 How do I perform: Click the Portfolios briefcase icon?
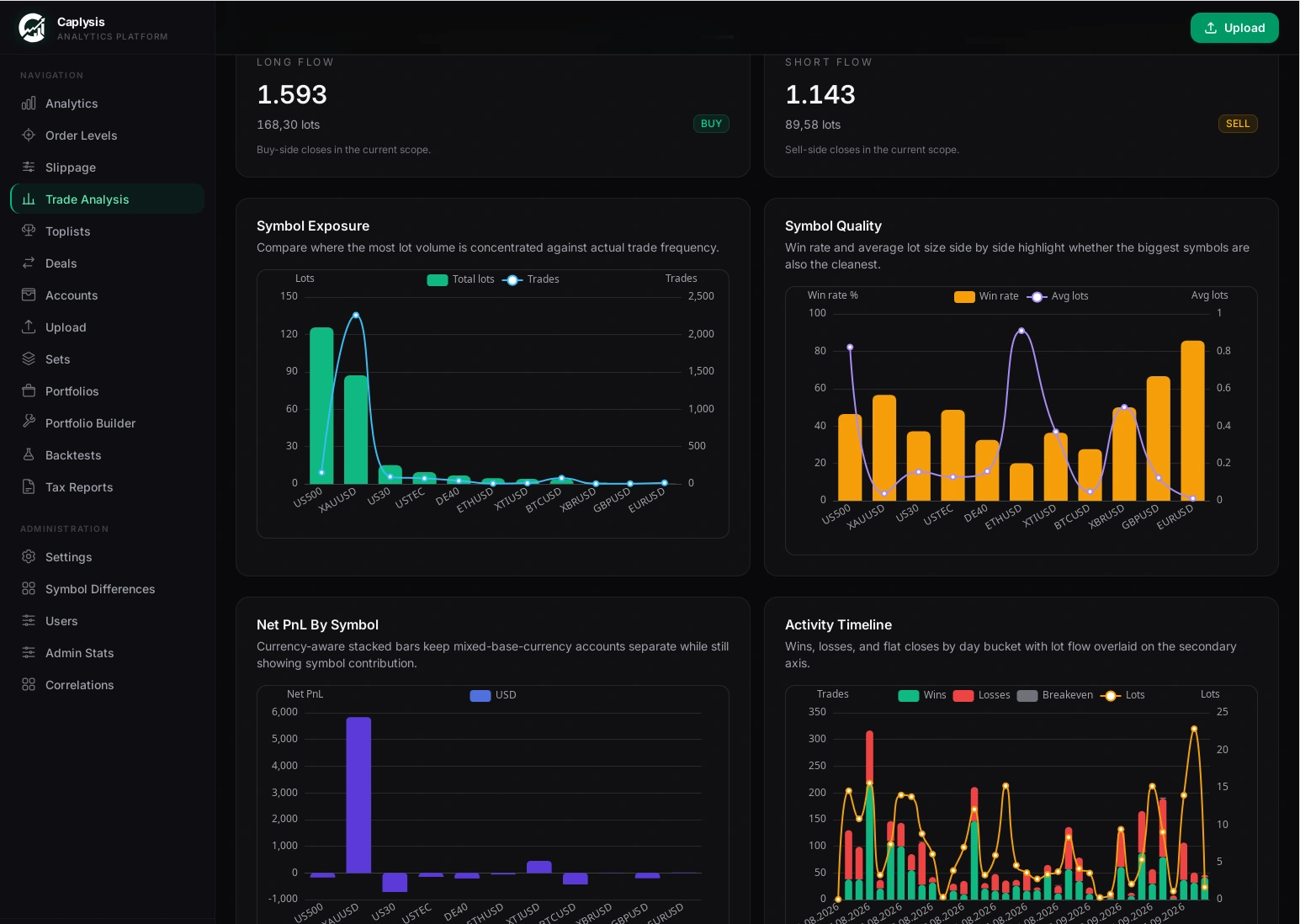click(x=29, y=391)
